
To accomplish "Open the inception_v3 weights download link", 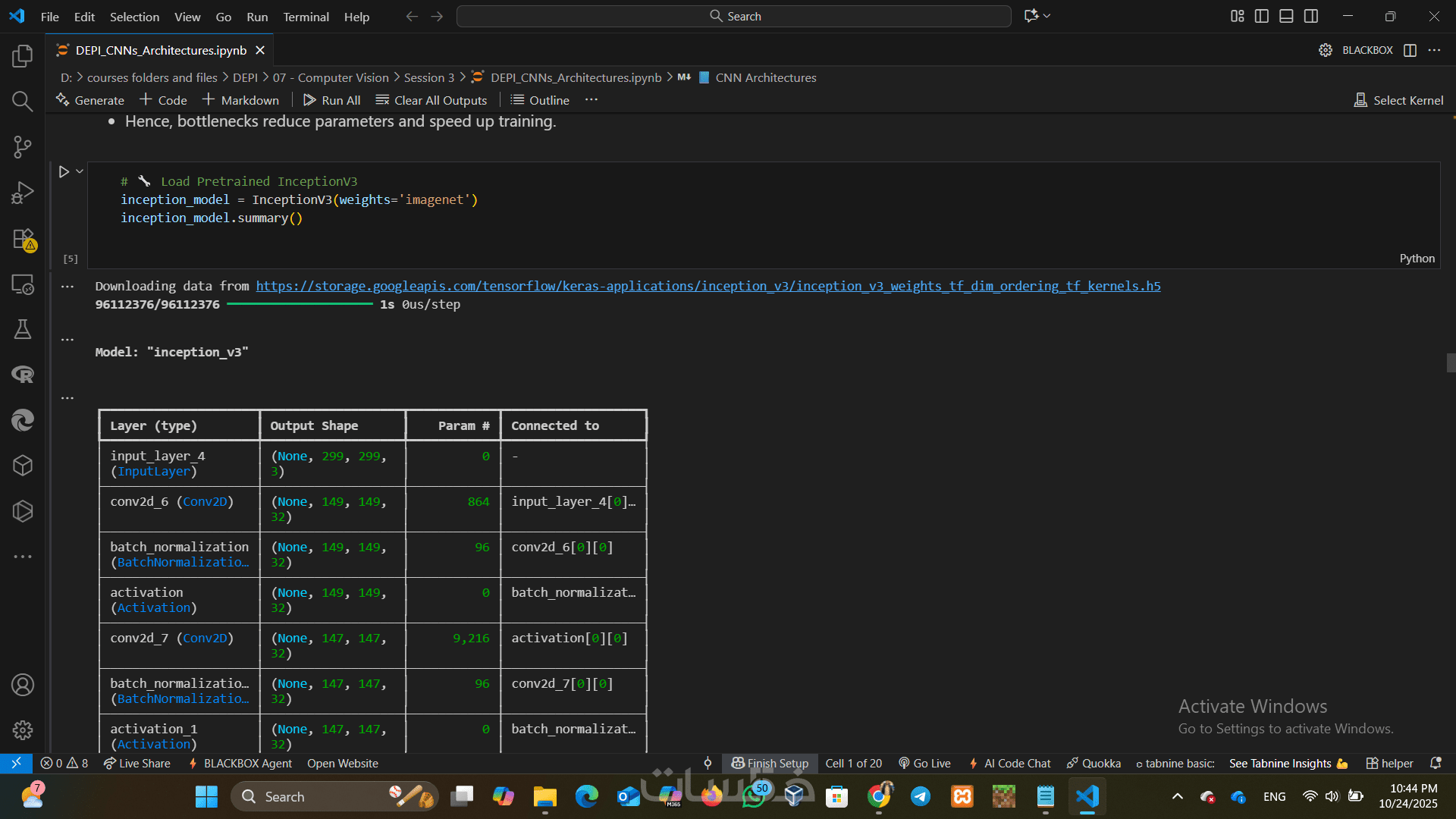I will pos(708,286).
